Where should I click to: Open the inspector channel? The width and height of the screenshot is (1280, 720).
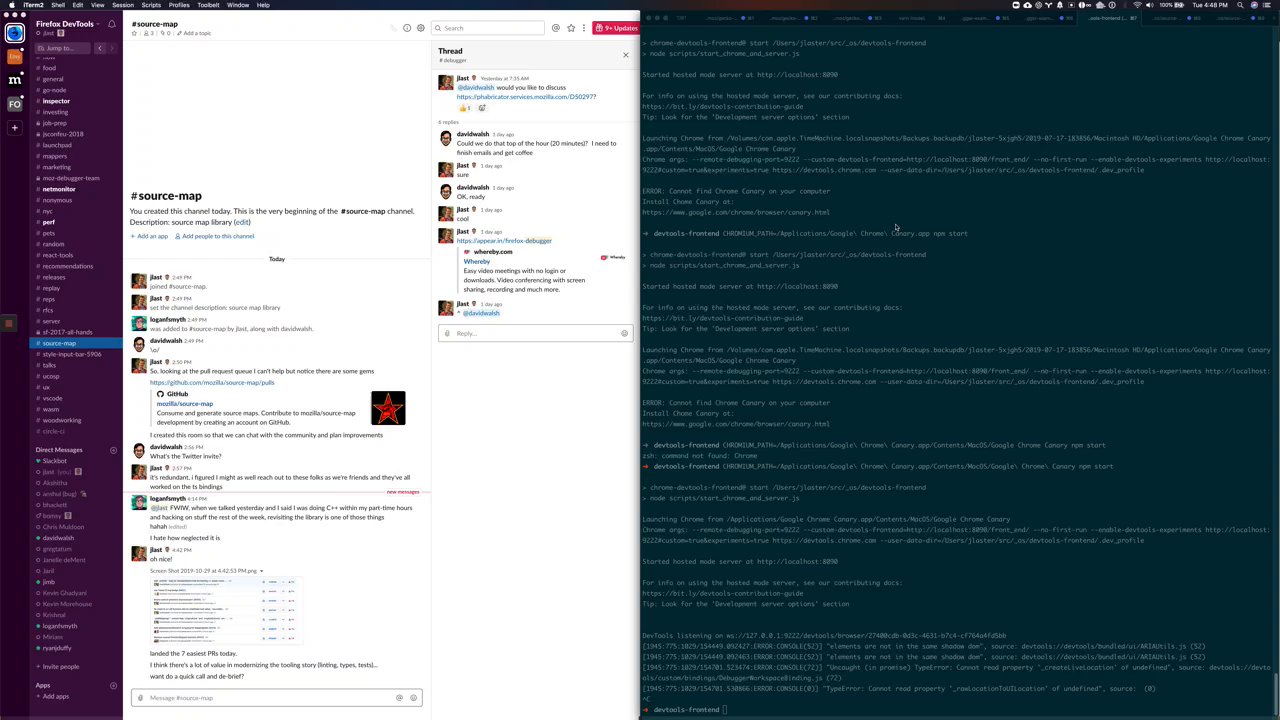click(x=56, y=101)
